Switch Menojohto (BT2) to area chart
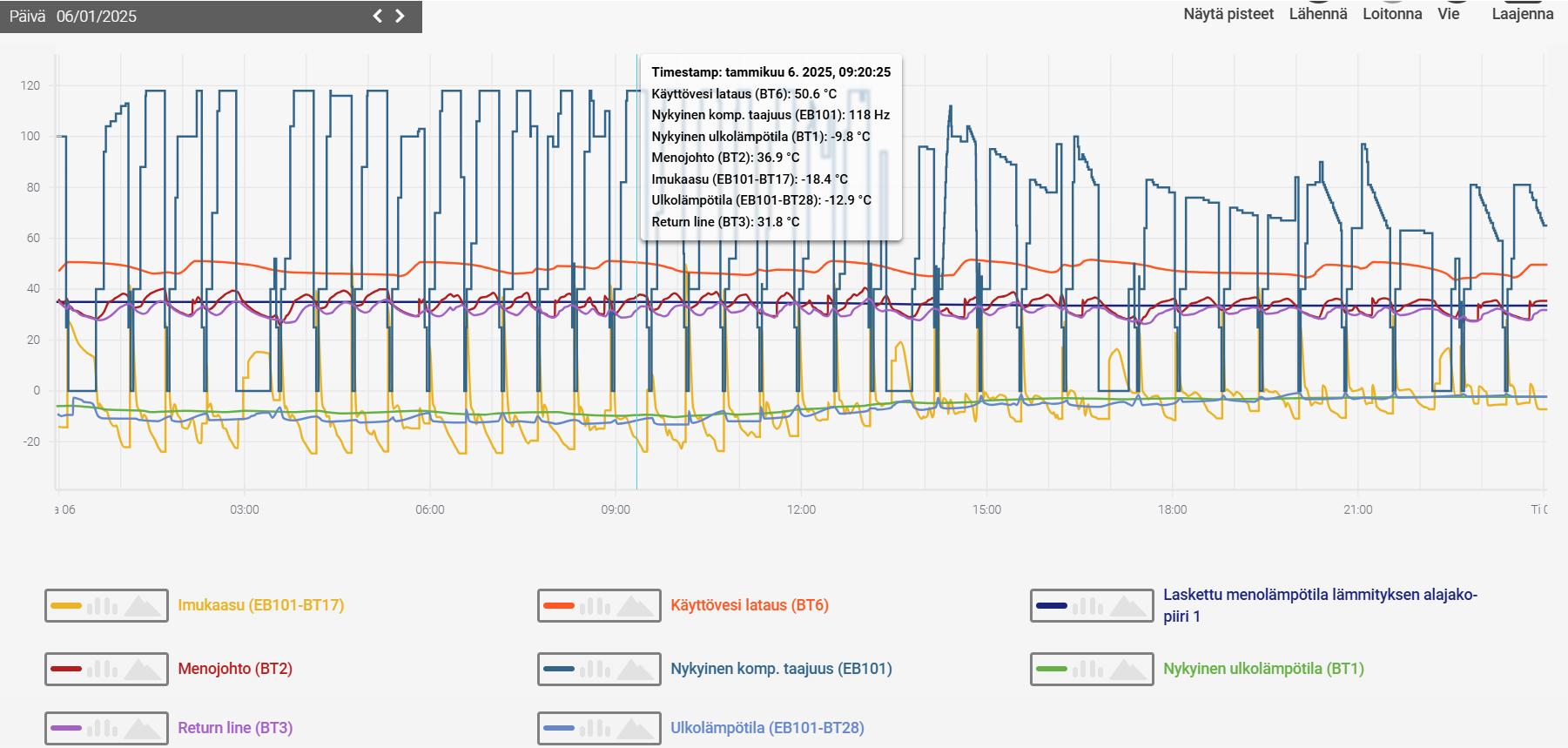The width and height of the screenshot is (1568, 748). [143, 669]
